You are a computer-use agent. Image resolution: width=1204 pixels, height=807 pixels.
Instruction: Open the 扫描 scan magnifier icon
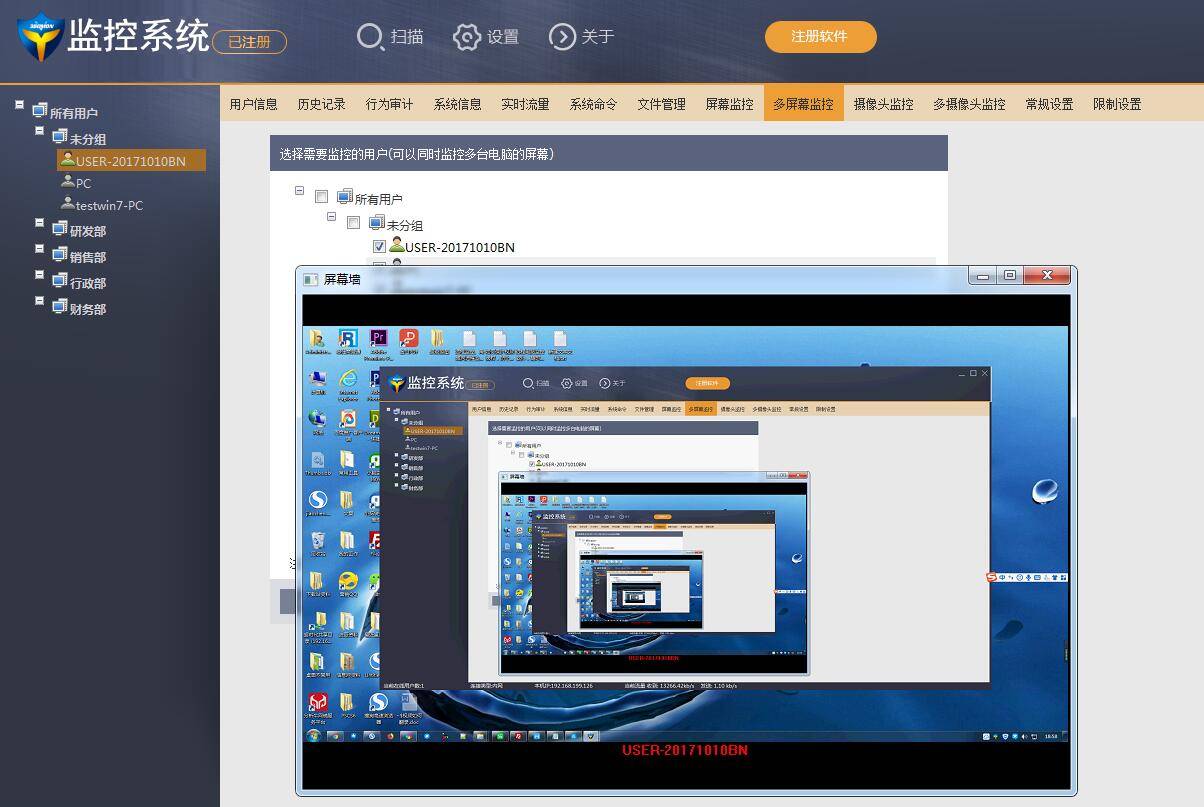[370, 37]
